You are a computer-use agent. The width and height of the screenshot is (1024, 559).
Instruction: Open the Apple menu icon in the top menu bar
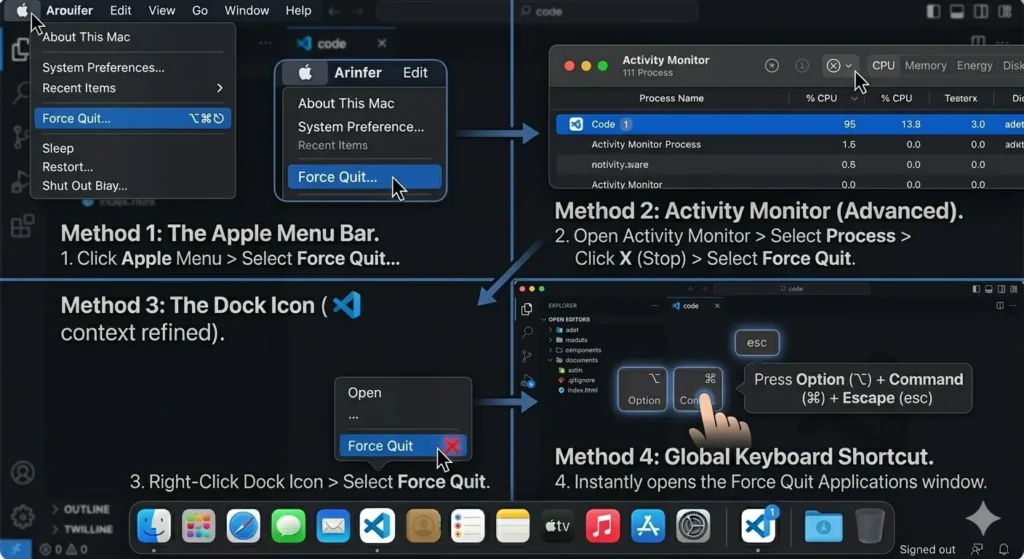[x=22, y=10]
